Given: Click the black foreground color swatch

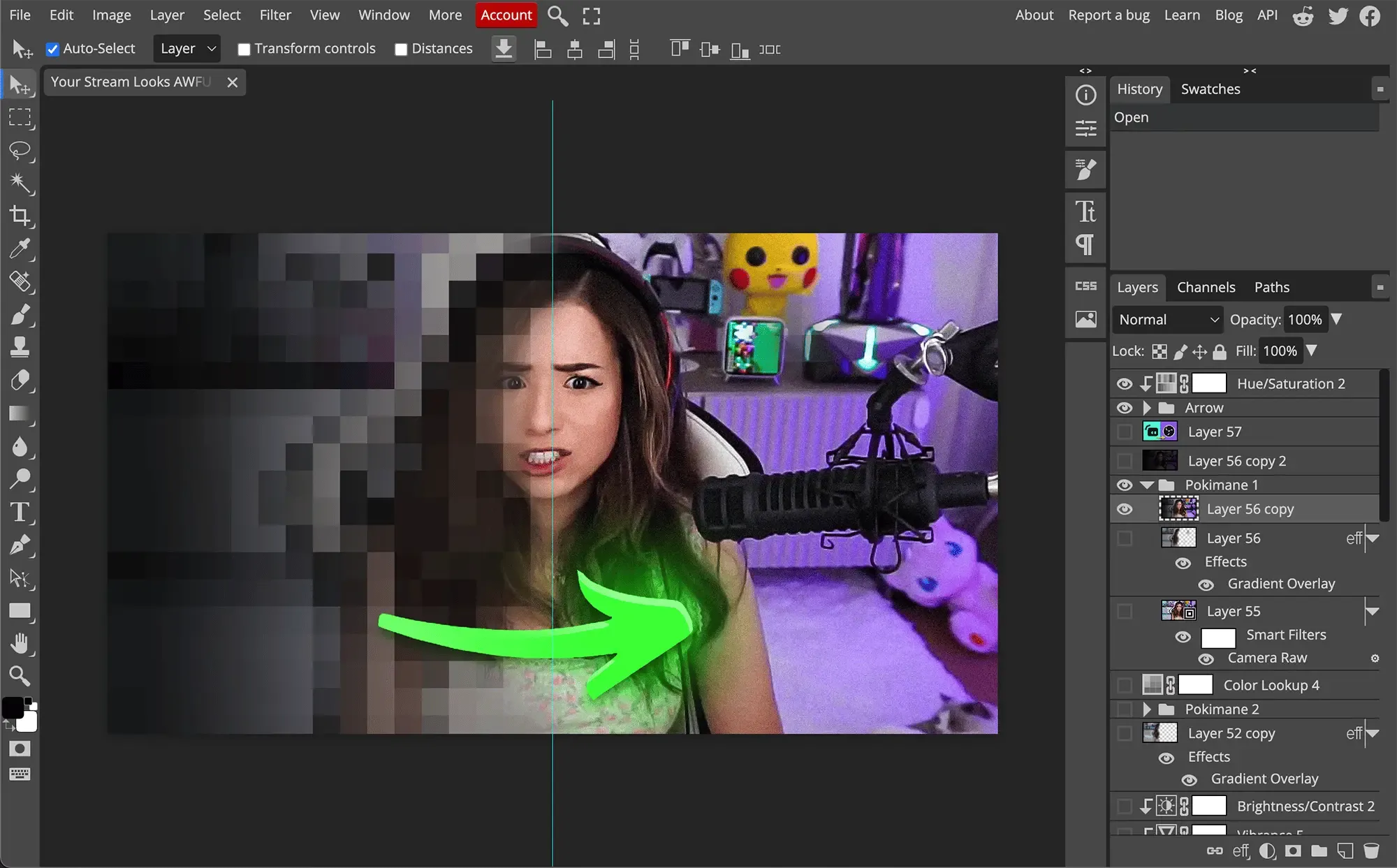Looking at the screenshot, I should click(12, 707).
